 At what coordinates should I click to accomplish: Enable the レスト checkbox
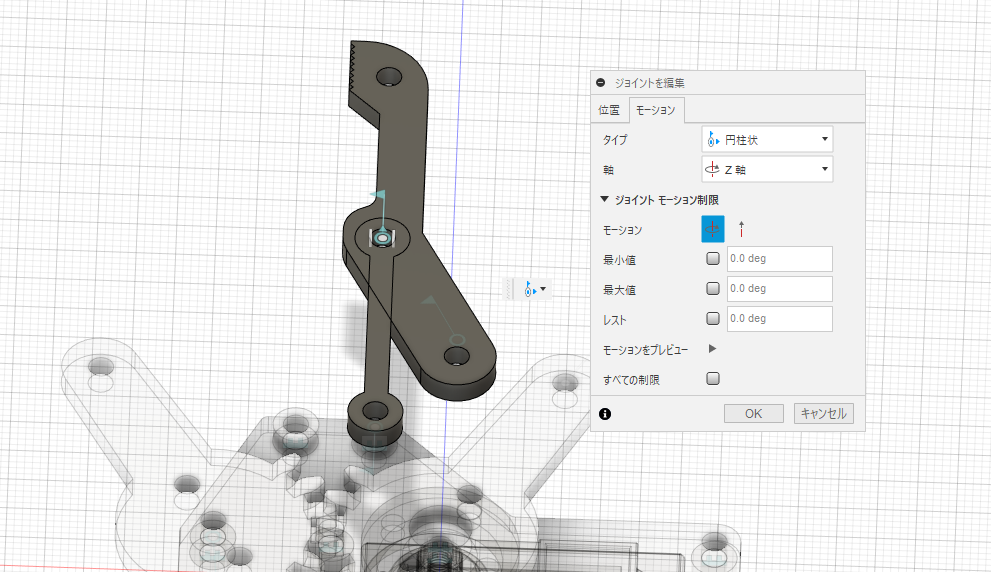[x=713, y=318]
